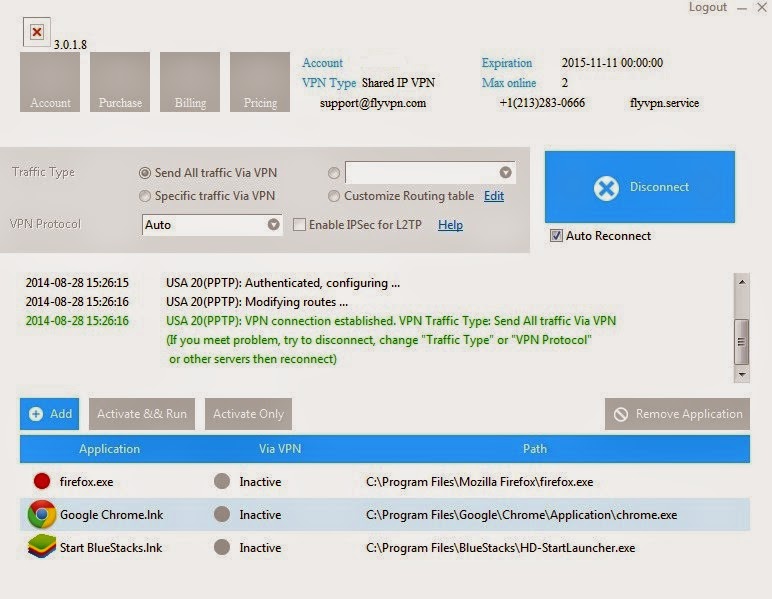Viewport: 772px width, 599px height.
Task: Click Logout
Action: (x=708, y=7)
